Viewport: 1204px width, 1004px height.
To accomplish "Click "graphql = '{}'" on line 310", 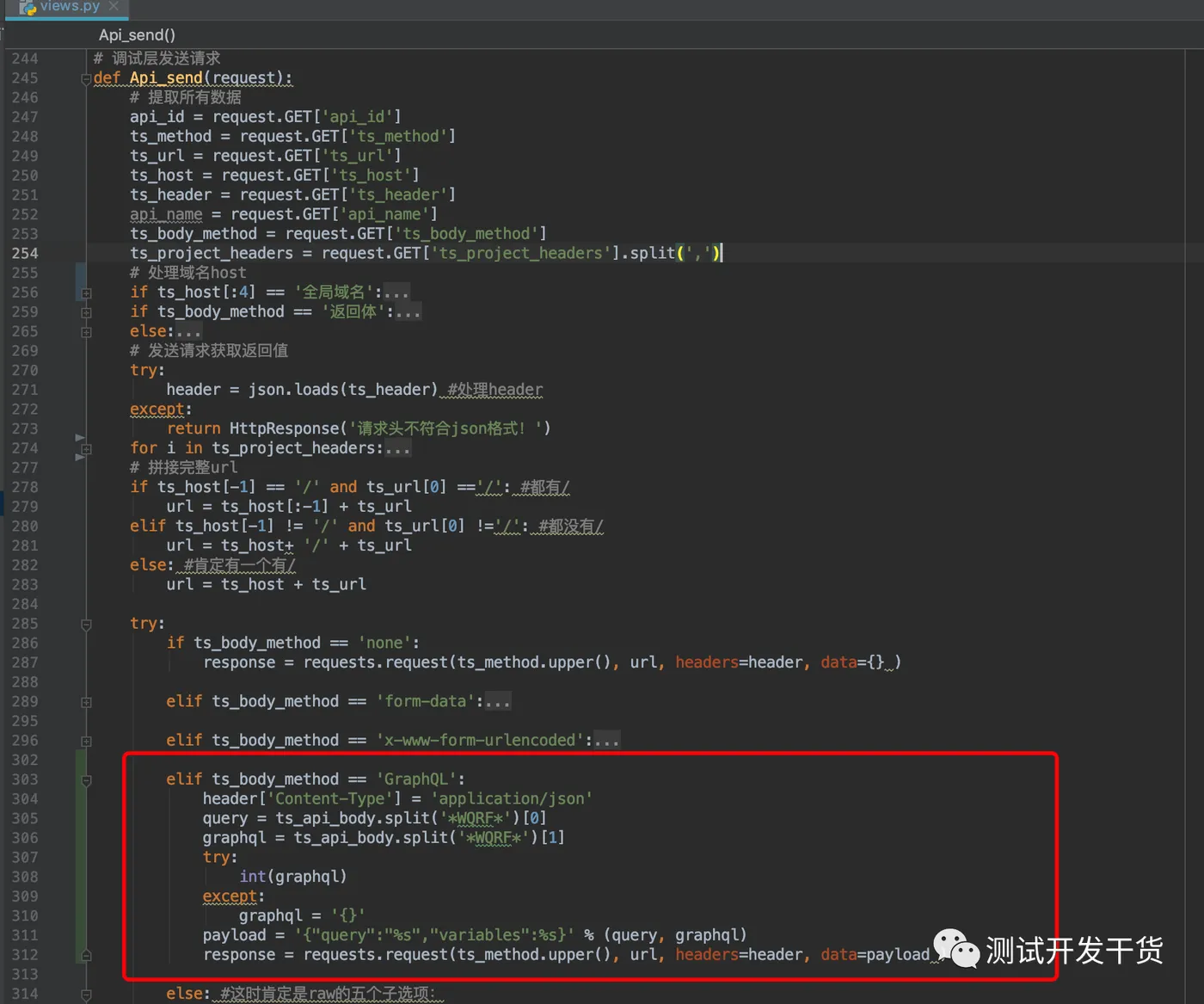I will [302, 915].
